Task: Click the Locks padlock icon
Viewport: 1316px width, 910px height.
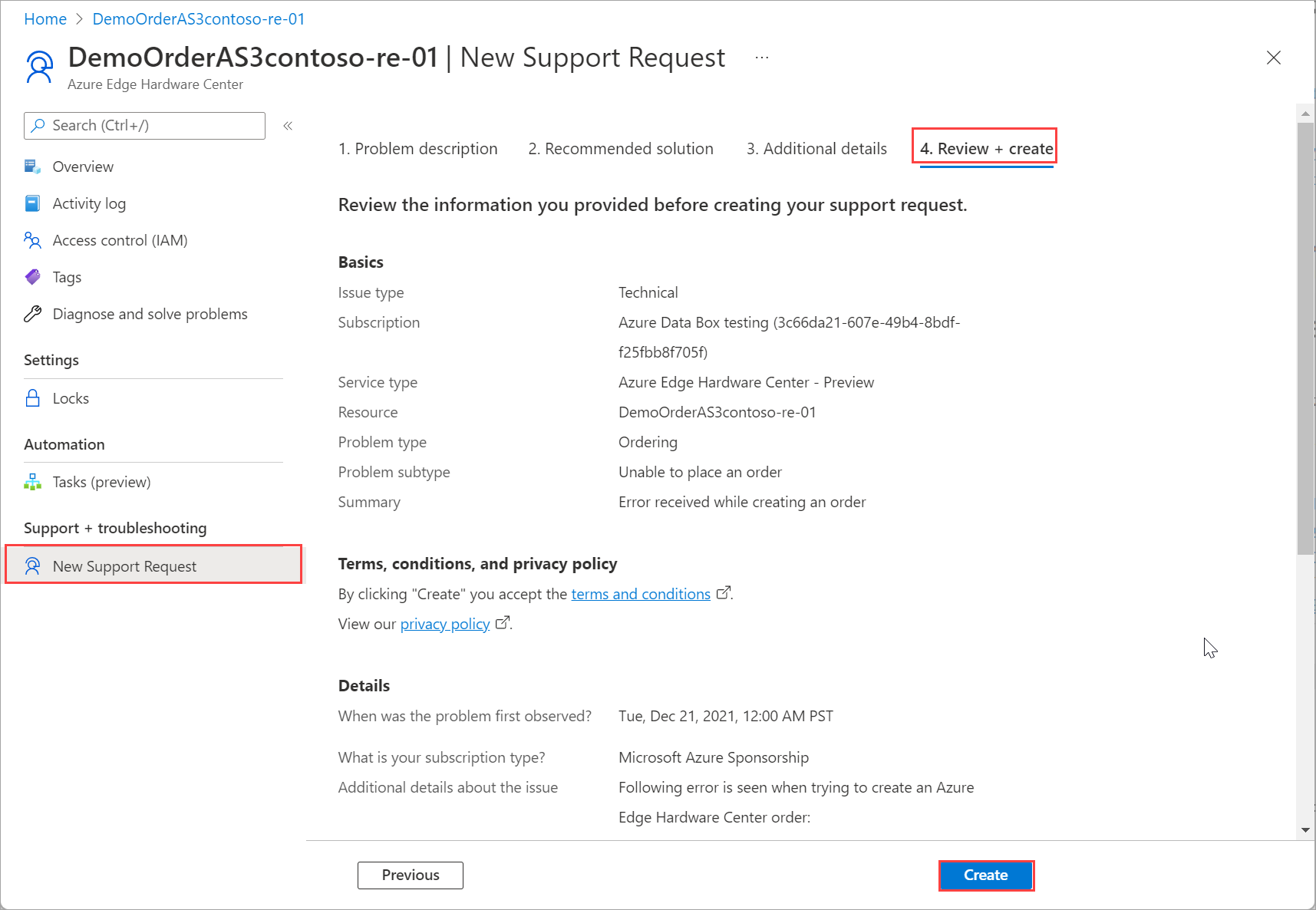Action: (x=32, y=398)
